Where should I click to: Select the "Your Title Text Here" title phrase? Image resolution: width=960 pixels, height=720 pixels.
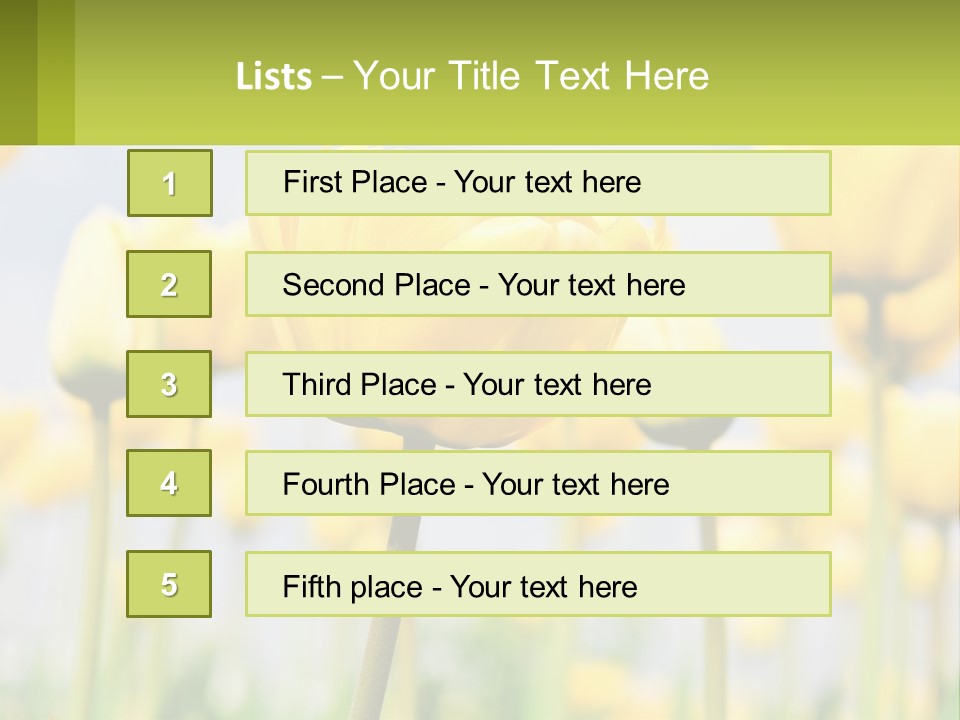coord(531,76)
